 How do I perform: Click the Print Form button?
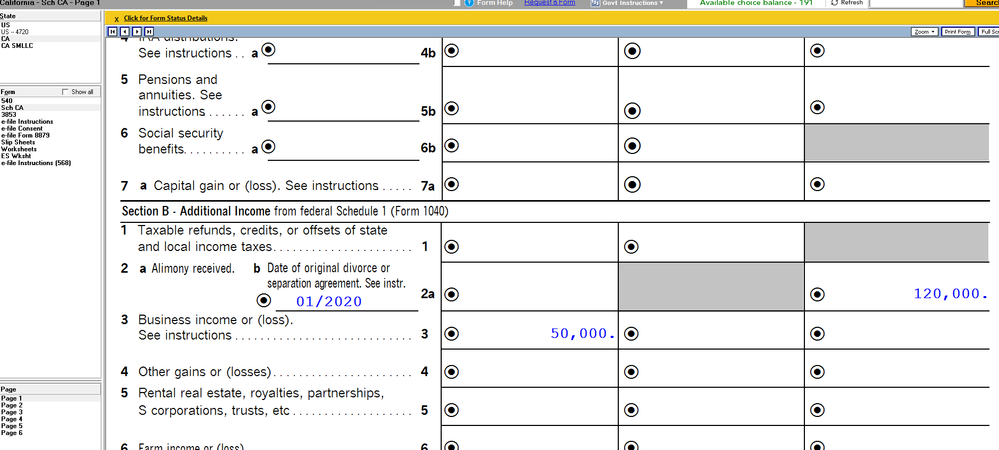958,31
